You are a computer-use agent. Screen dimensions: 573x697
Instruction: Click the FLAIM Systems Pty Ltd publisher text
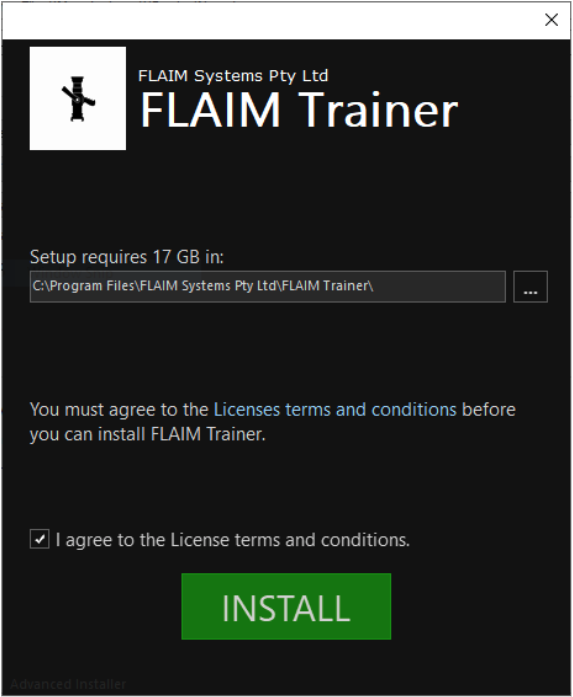point(233,76)
